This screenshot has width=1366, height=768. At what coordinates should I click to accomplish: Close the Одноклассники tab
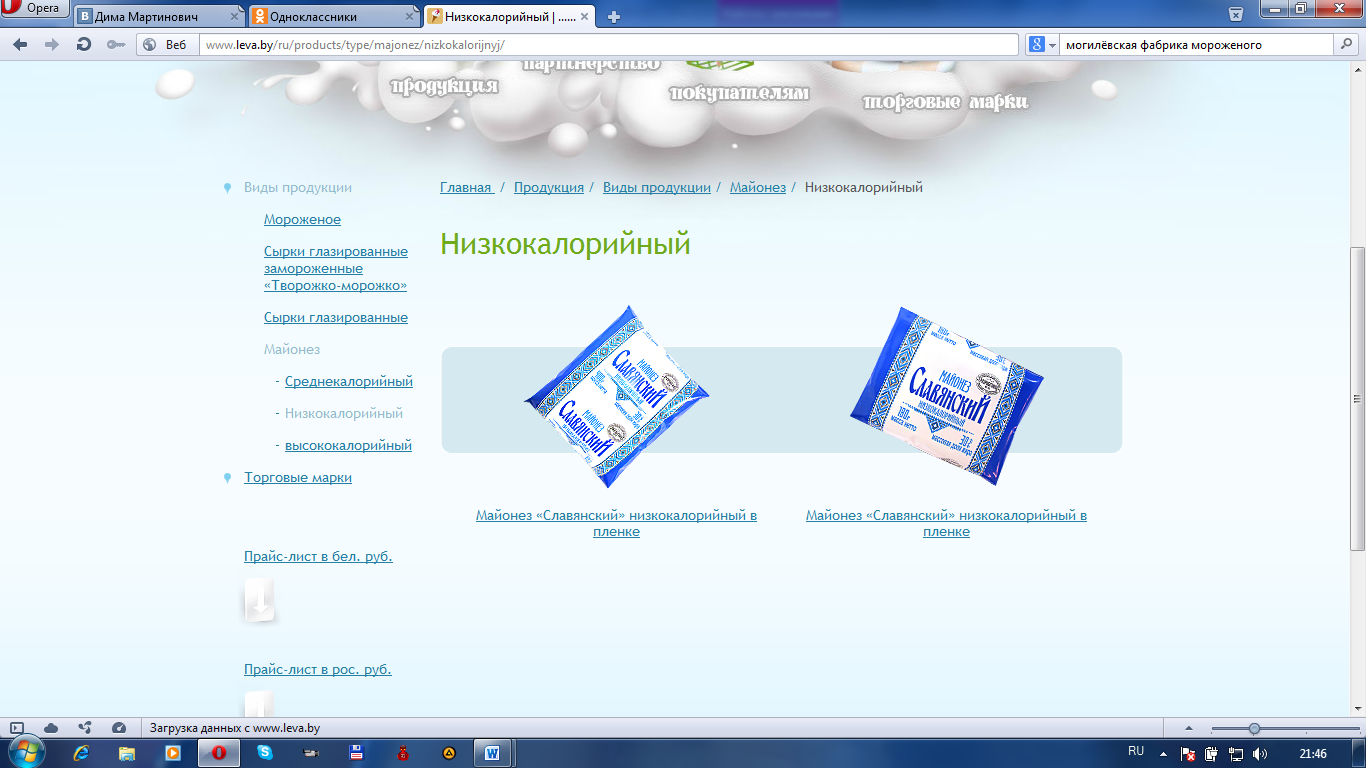point(408,17)
